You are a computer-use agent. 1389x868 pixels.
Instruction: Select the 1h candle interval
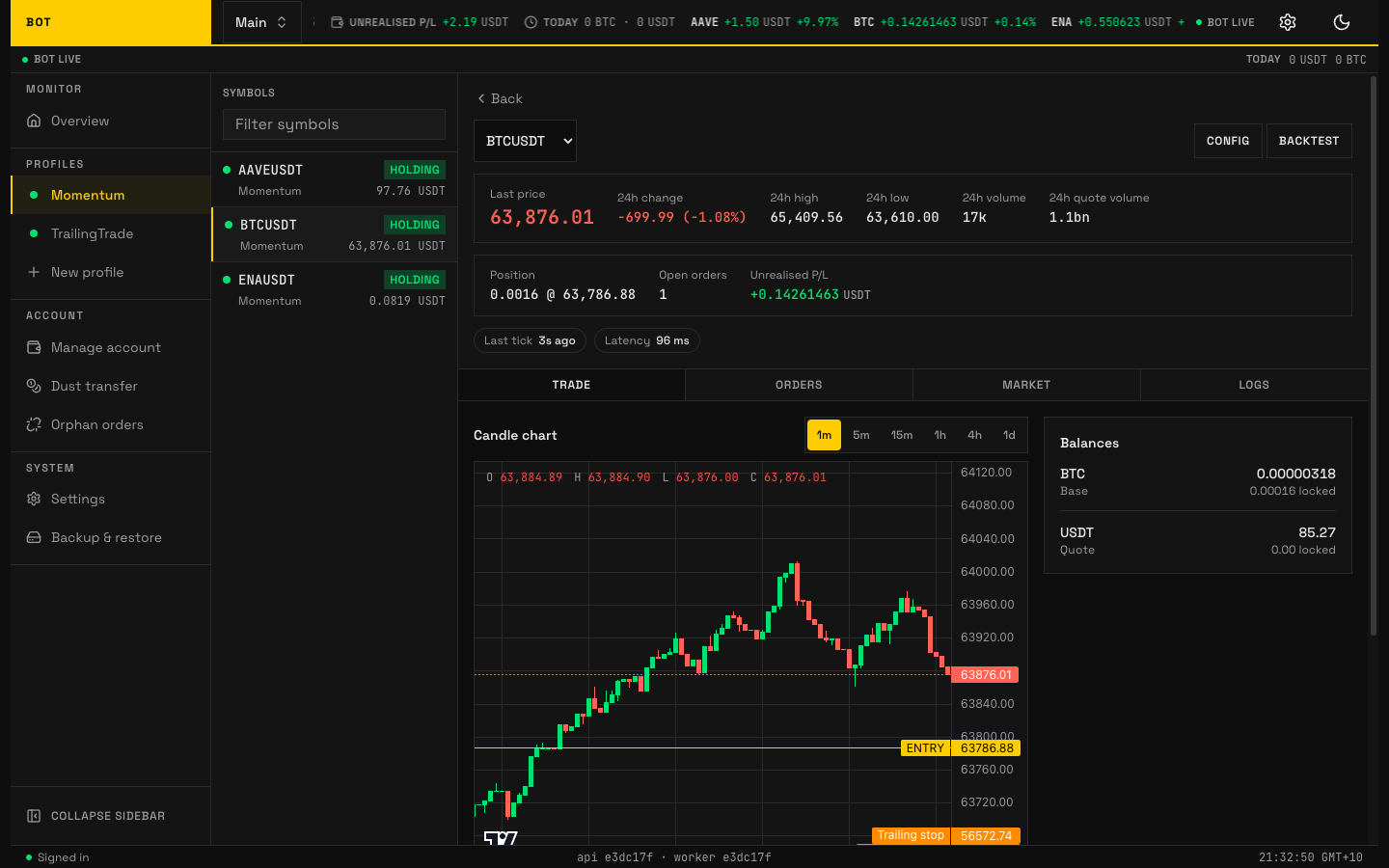(940, 435)
